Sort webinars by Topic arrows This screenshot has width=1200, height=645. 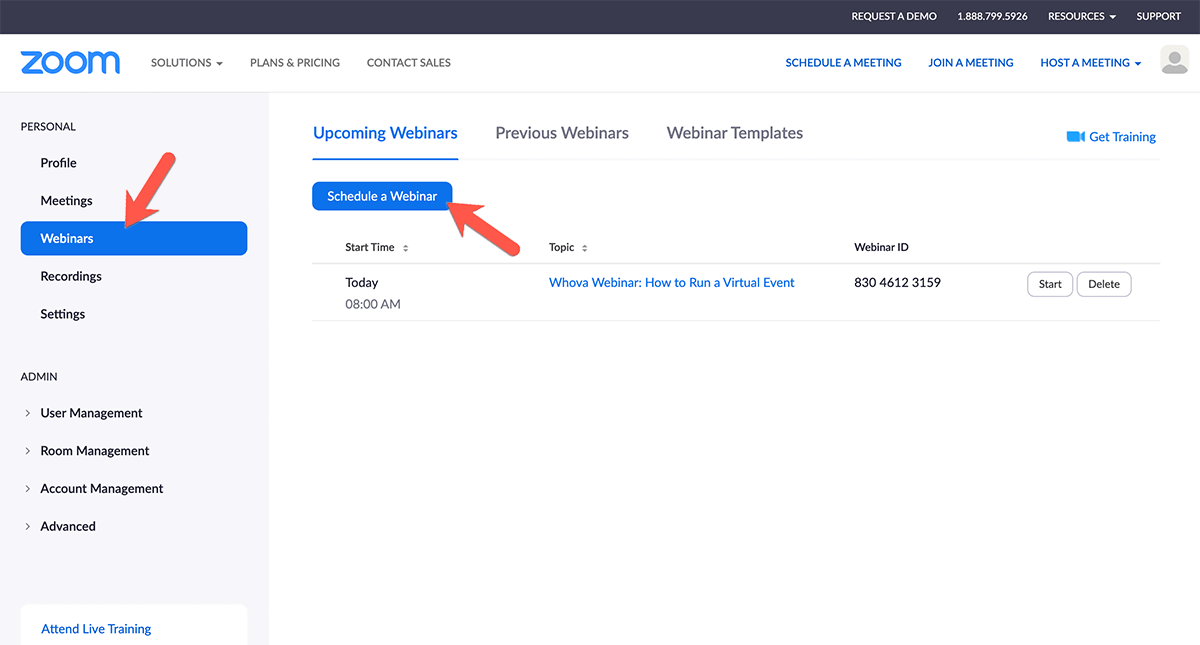click(x=585, y=248)
